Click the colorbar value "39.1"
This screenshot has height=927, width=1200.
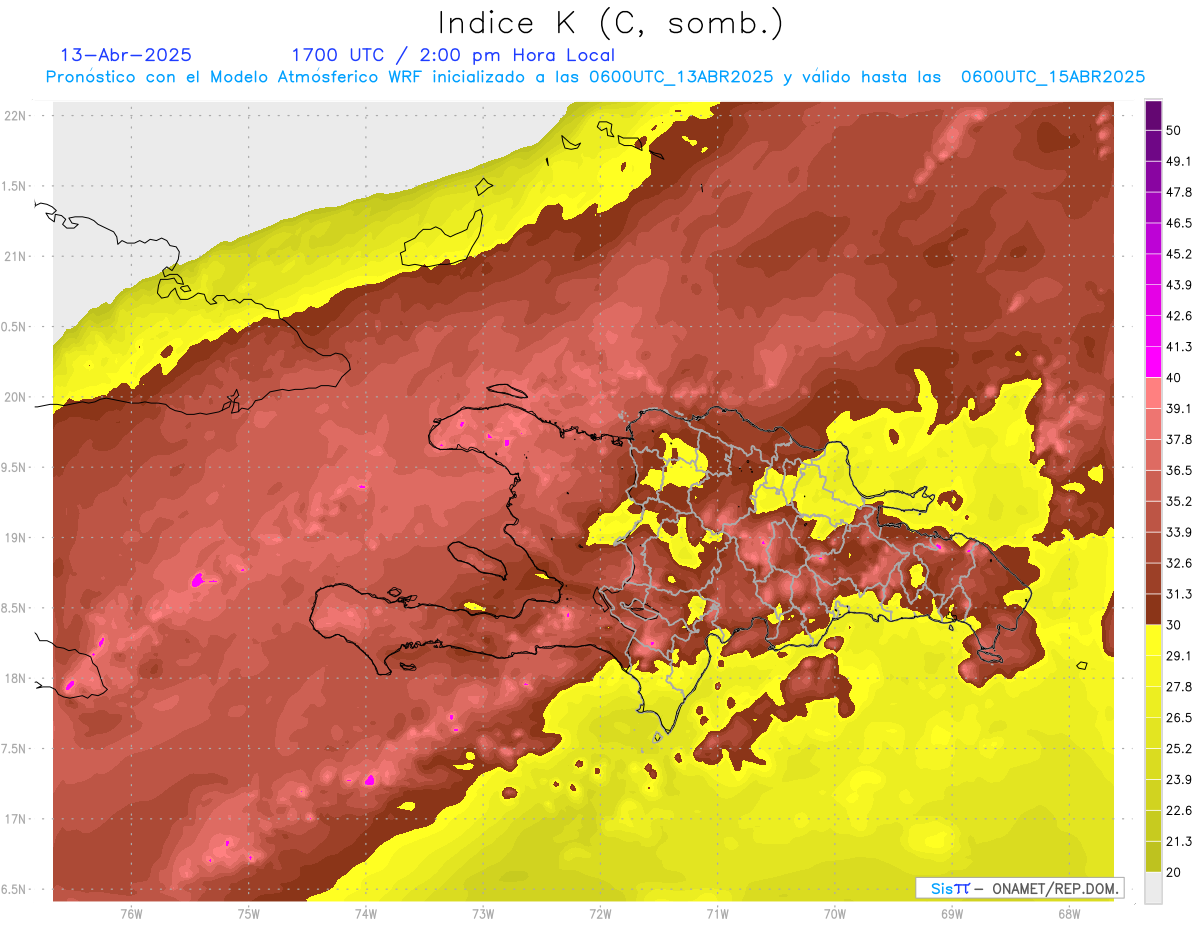pos(1179,409)
